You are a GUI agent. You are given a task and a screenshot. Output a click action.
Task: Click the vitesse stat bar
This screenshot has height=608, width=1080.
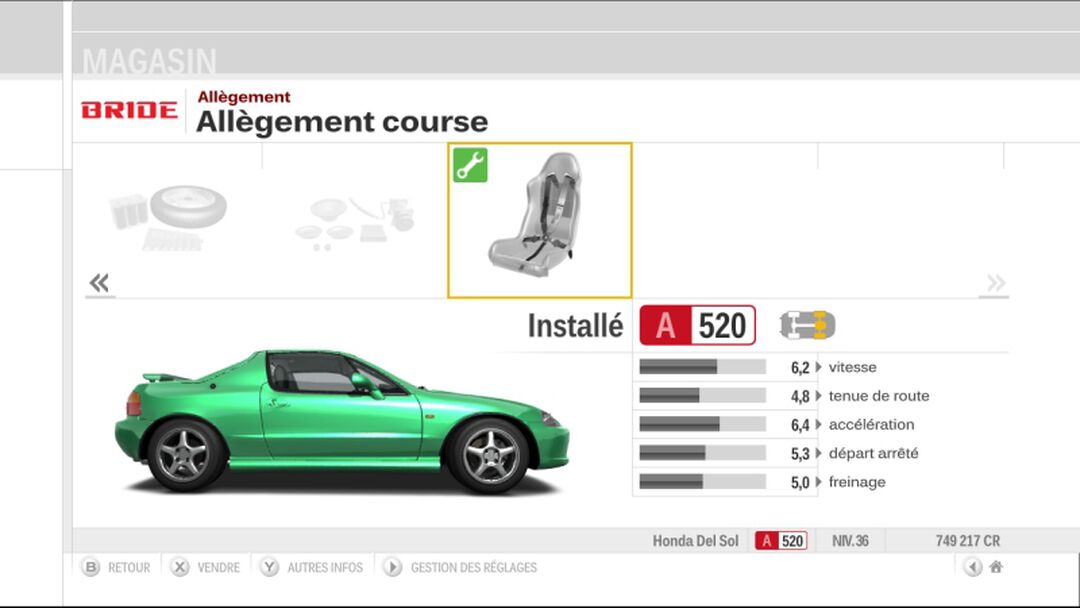[x=703, y=367]
